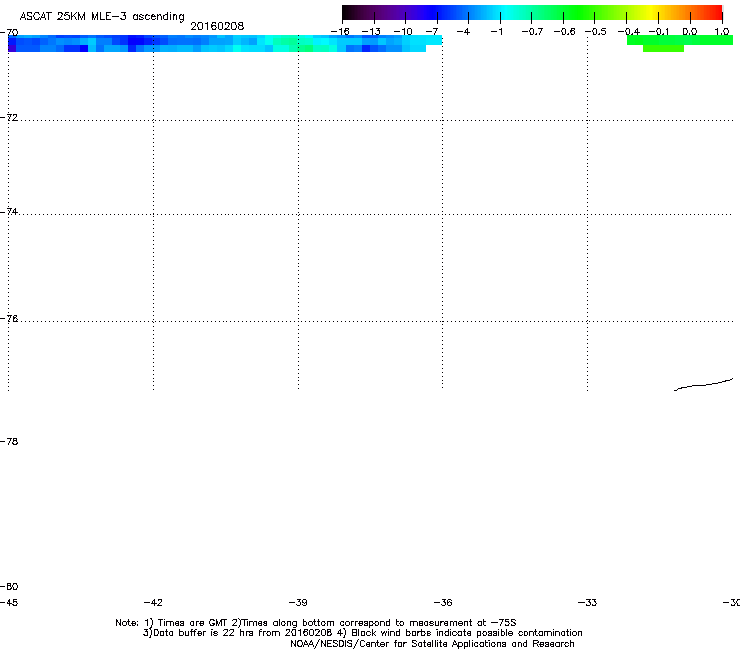
Task: Click the green data patch at top right of map
Action: tap(680, 42)
